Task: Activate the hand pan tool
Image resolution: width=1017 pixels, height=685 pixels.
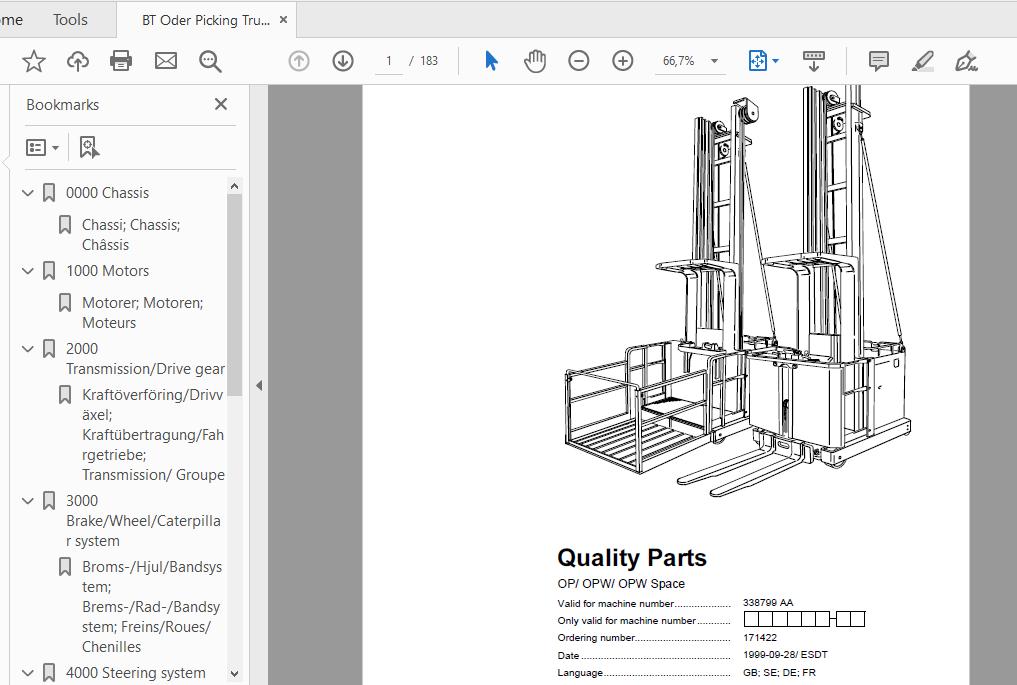Action: point(535,61)
